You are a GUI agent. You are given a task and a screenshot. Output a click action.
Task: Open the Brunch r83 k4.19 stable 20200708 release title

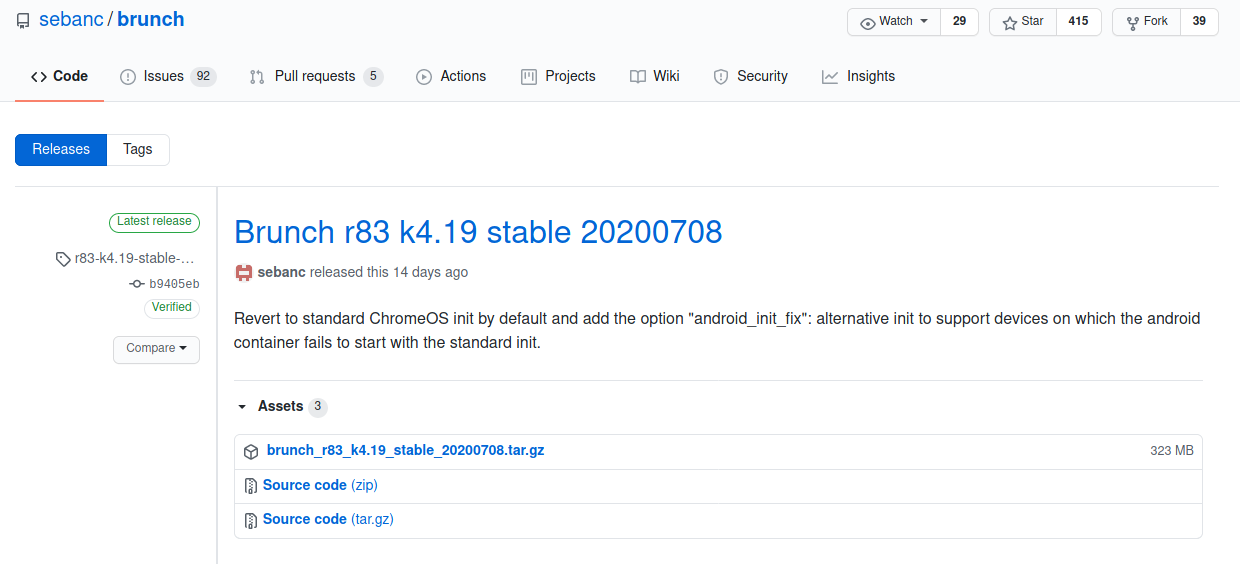pyautogui.click(x=478, y=232)
